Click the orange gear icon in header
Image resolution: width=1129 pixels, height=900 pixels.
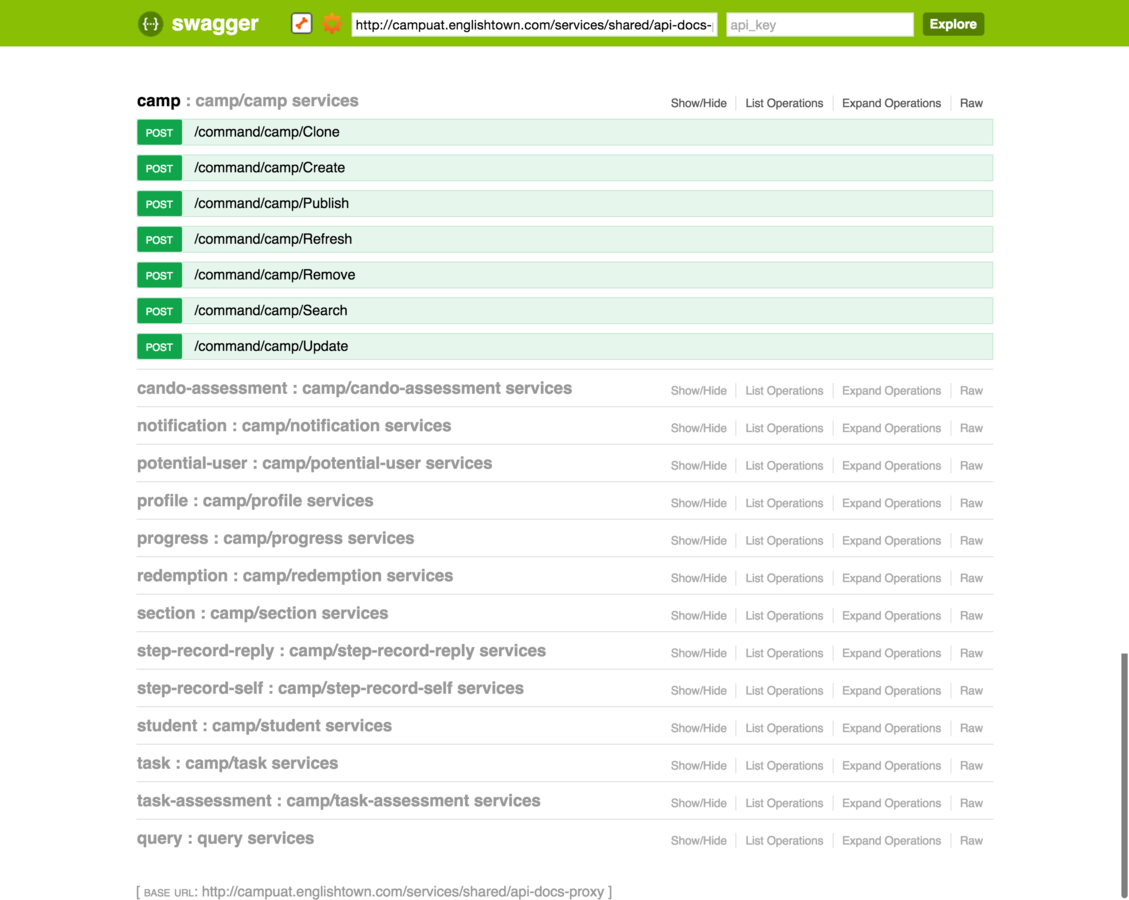[332, 24]
